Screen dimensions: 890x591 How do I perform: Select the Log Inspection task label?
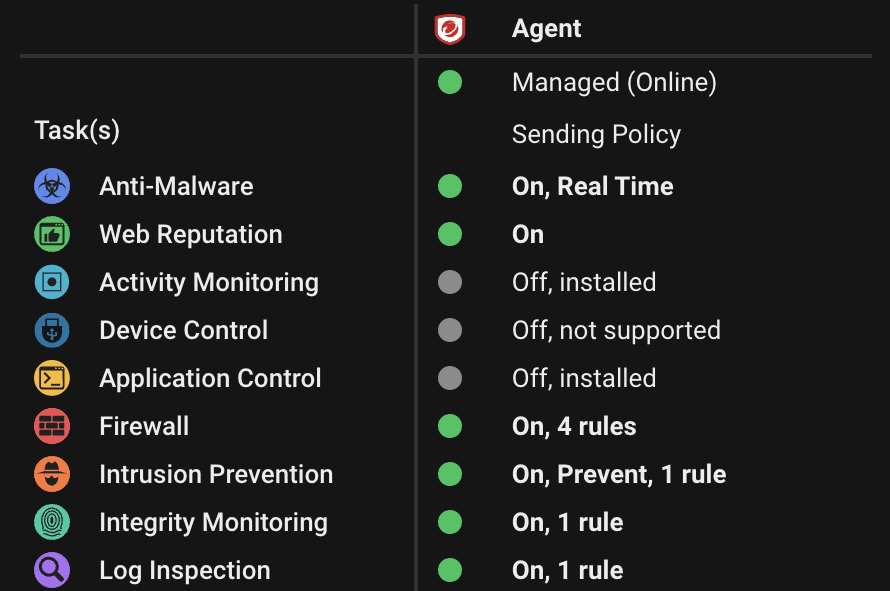coord(185,570)
